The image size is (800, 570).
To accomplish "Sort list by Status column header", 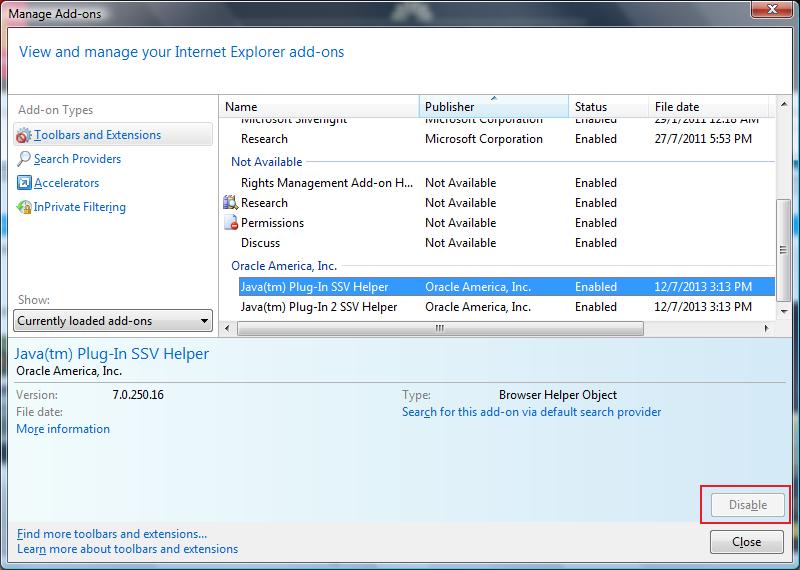I will pos(608,107).
